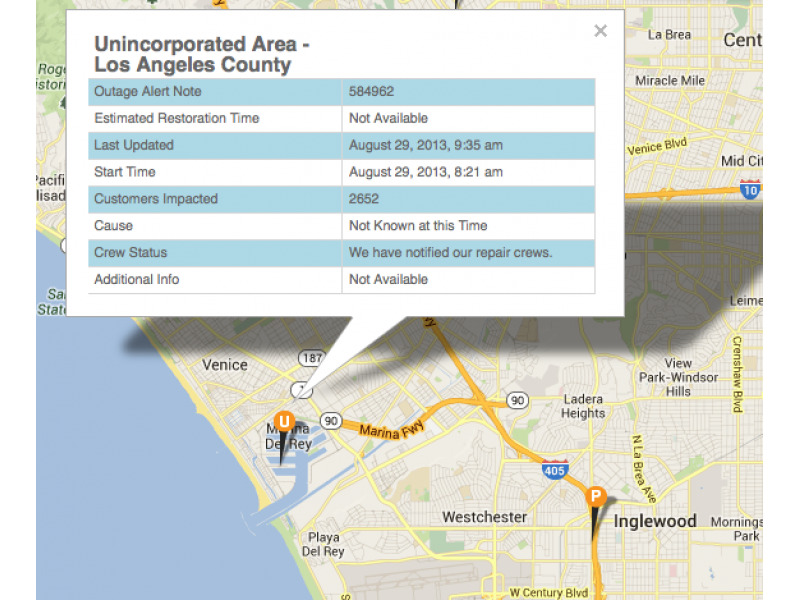Click the Route 90 shield near Ladera Heights

click(517, 400)
